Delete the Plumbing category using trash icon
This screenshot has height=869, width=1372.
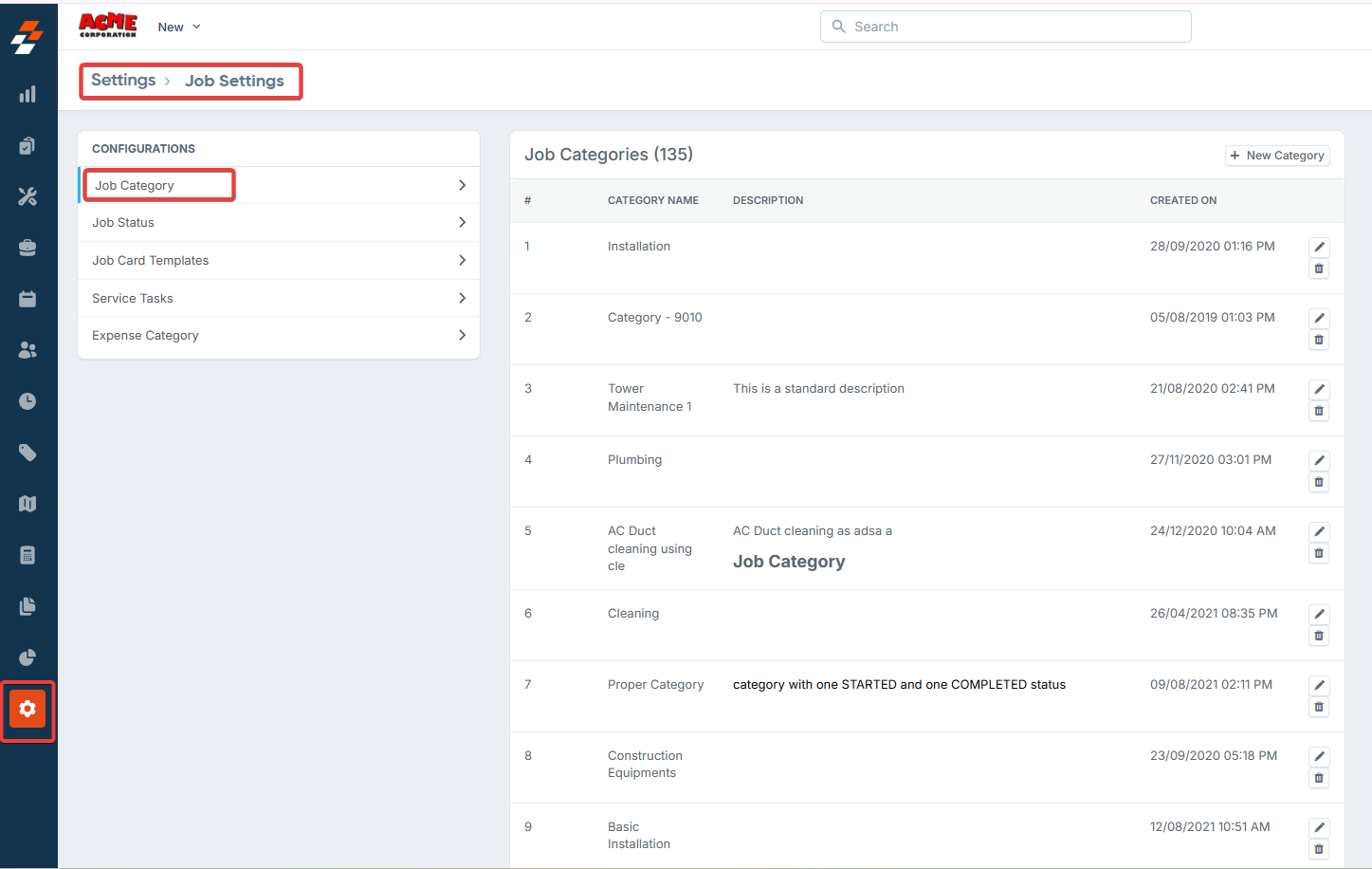click(1319, 482)
